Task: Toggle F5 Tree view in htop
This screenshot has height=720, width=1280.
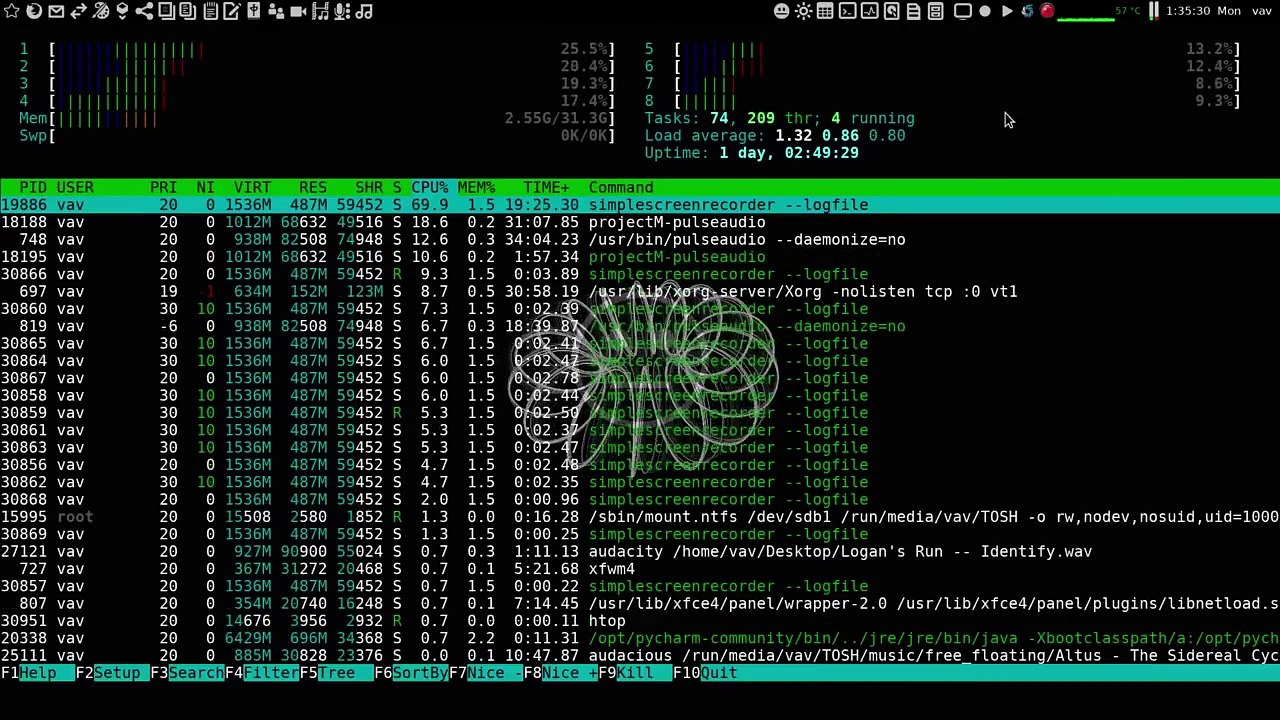Action: (x=337, y=673)
